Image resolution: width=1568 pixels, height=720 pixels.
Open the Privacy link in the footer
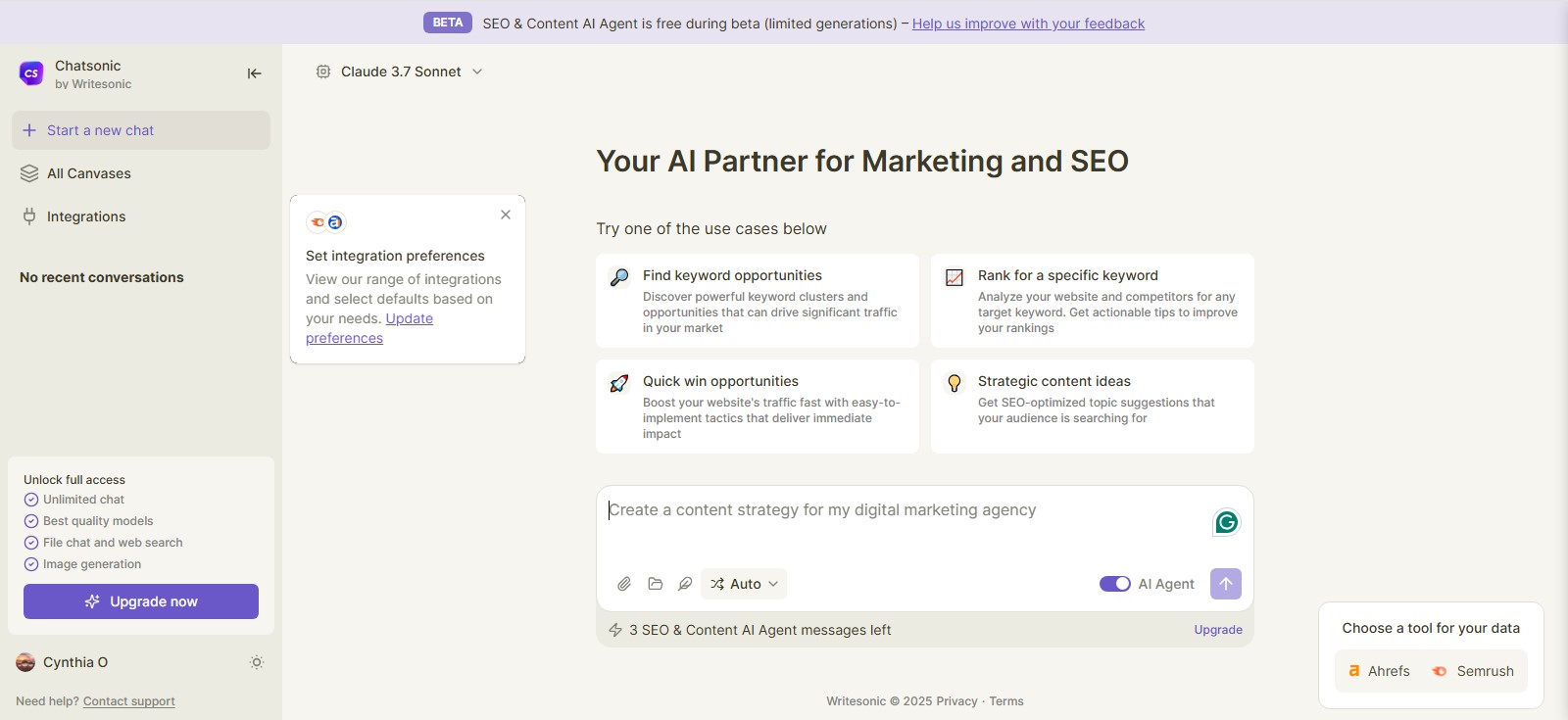point(956,701)
